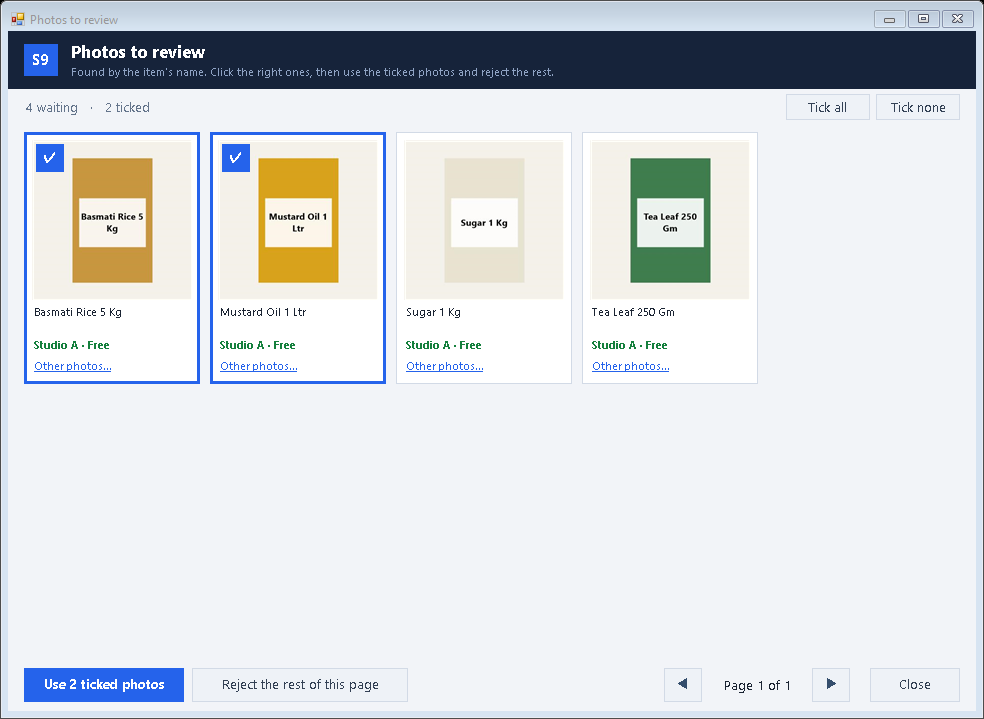Go to the next page arrow
This screenshot has height=719, width=984.
831,684
